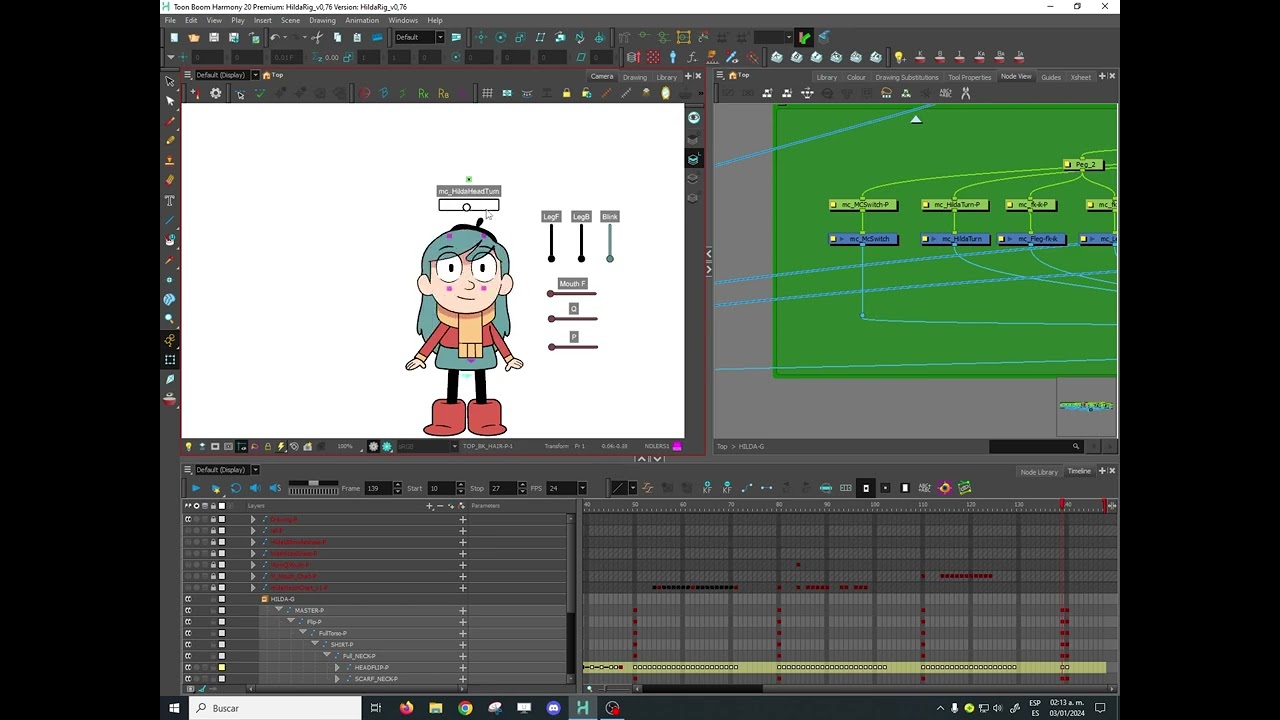This screenshot has height=720, width=1280.
Task: Collapse the MASTER-P layer
Action: 279,610
